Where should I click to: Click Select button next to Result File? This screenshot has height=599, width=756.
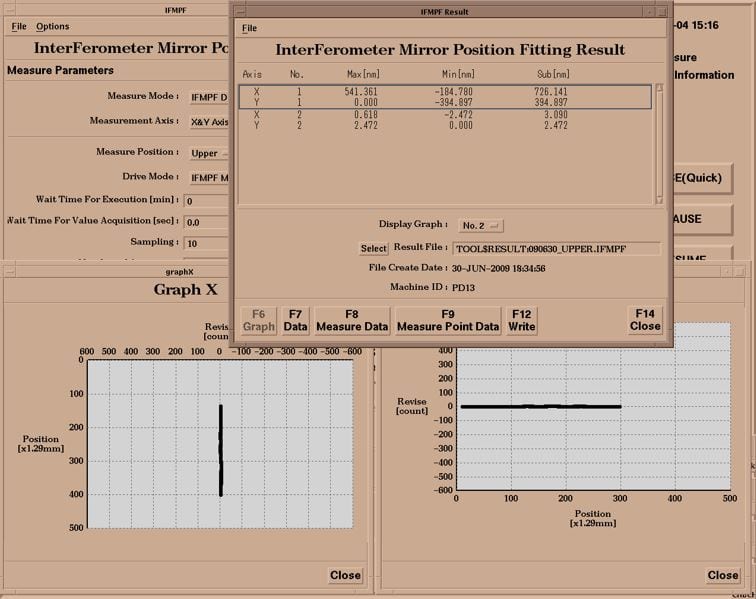click(x=374, y=248)
